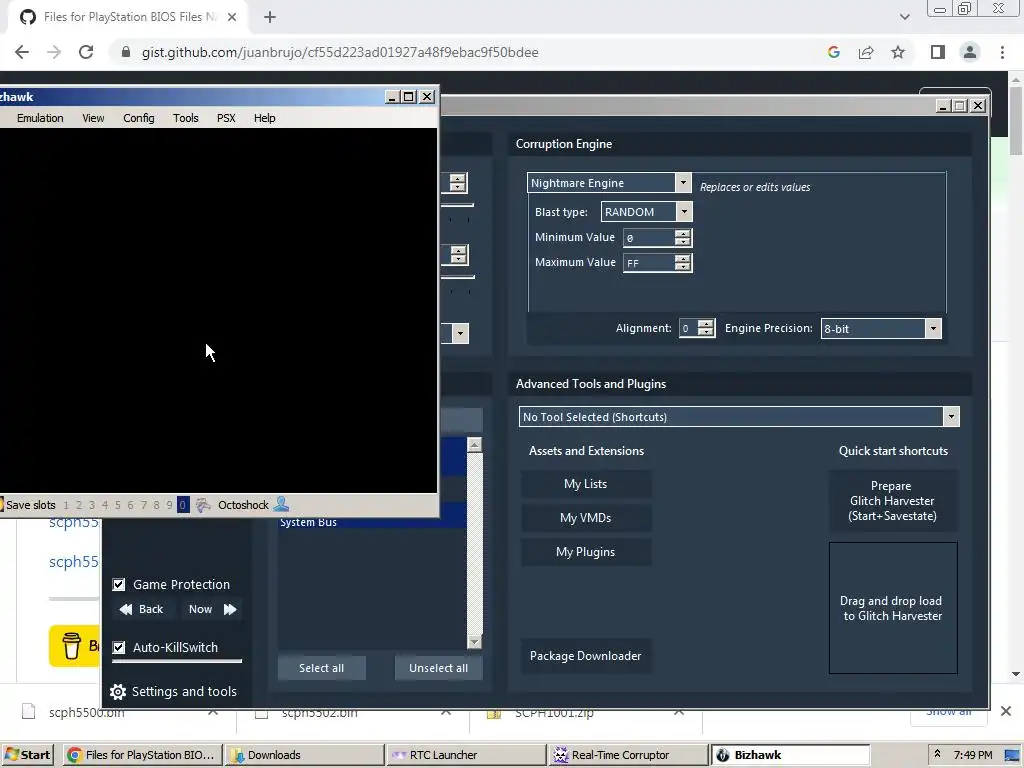Open a new browser tab
Screen dimensions: 1024x768
click(270, 17)
